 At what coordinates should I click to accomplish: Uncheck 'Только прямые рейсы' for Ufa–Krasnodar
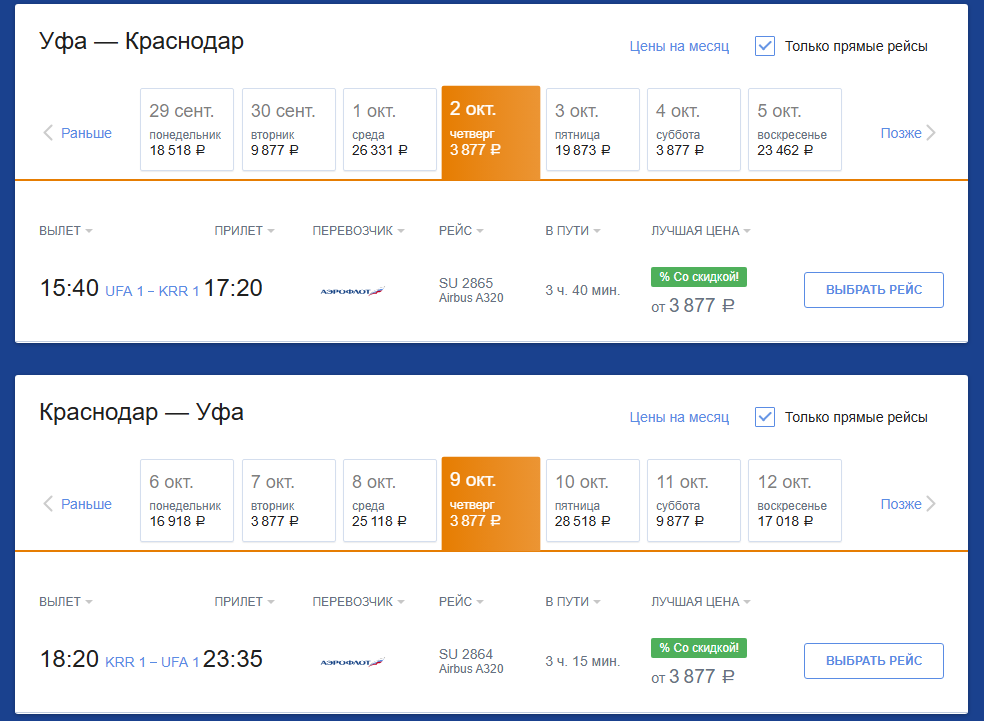[765, 46]
